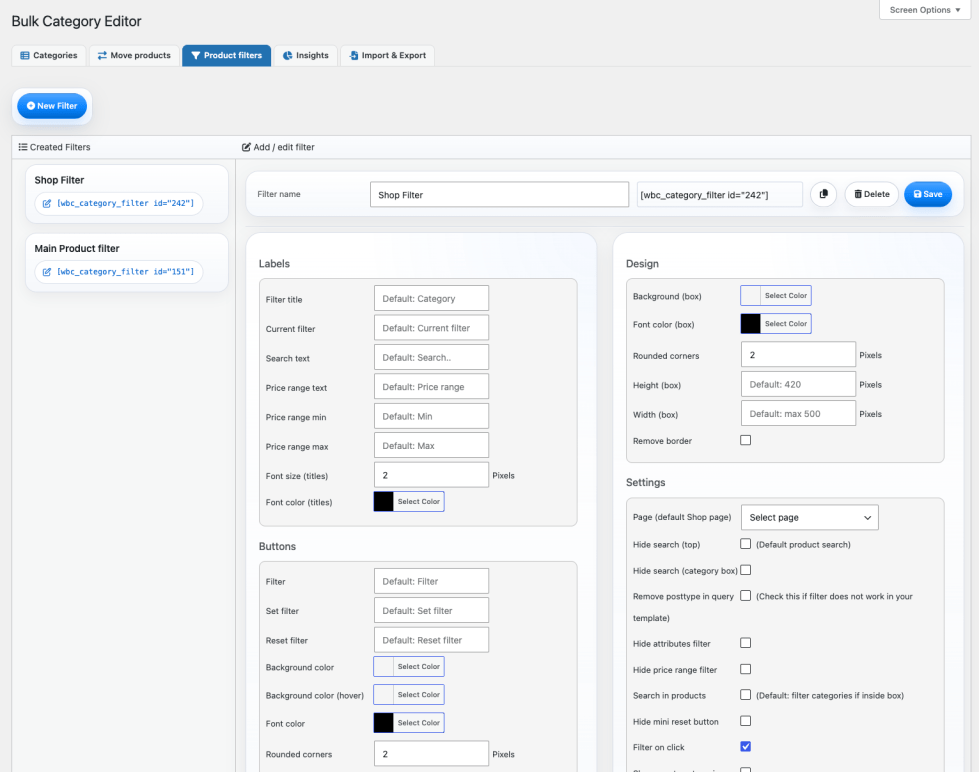Open the Select page dropdown

coord(810,517)
